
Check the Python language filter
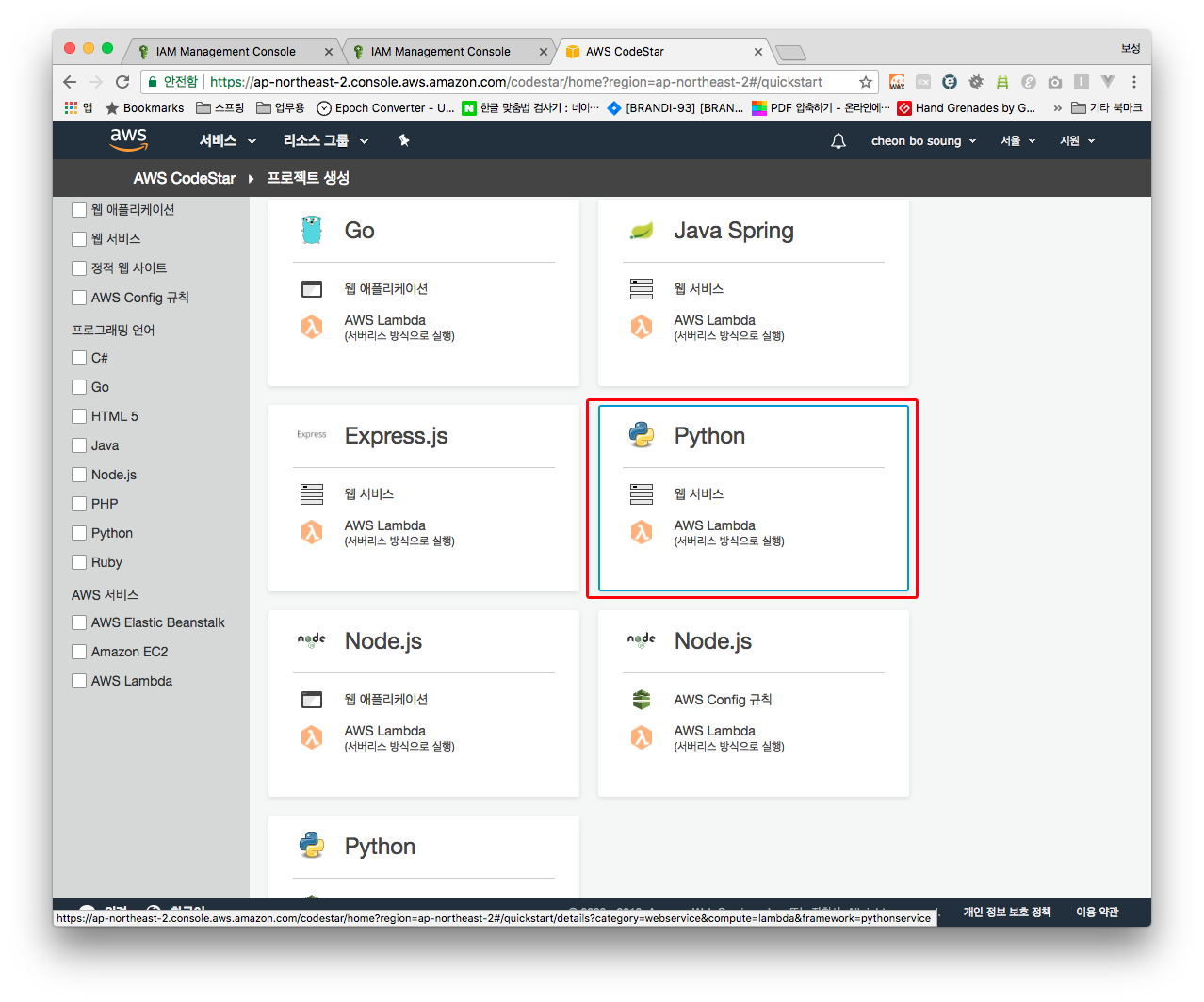79,533
